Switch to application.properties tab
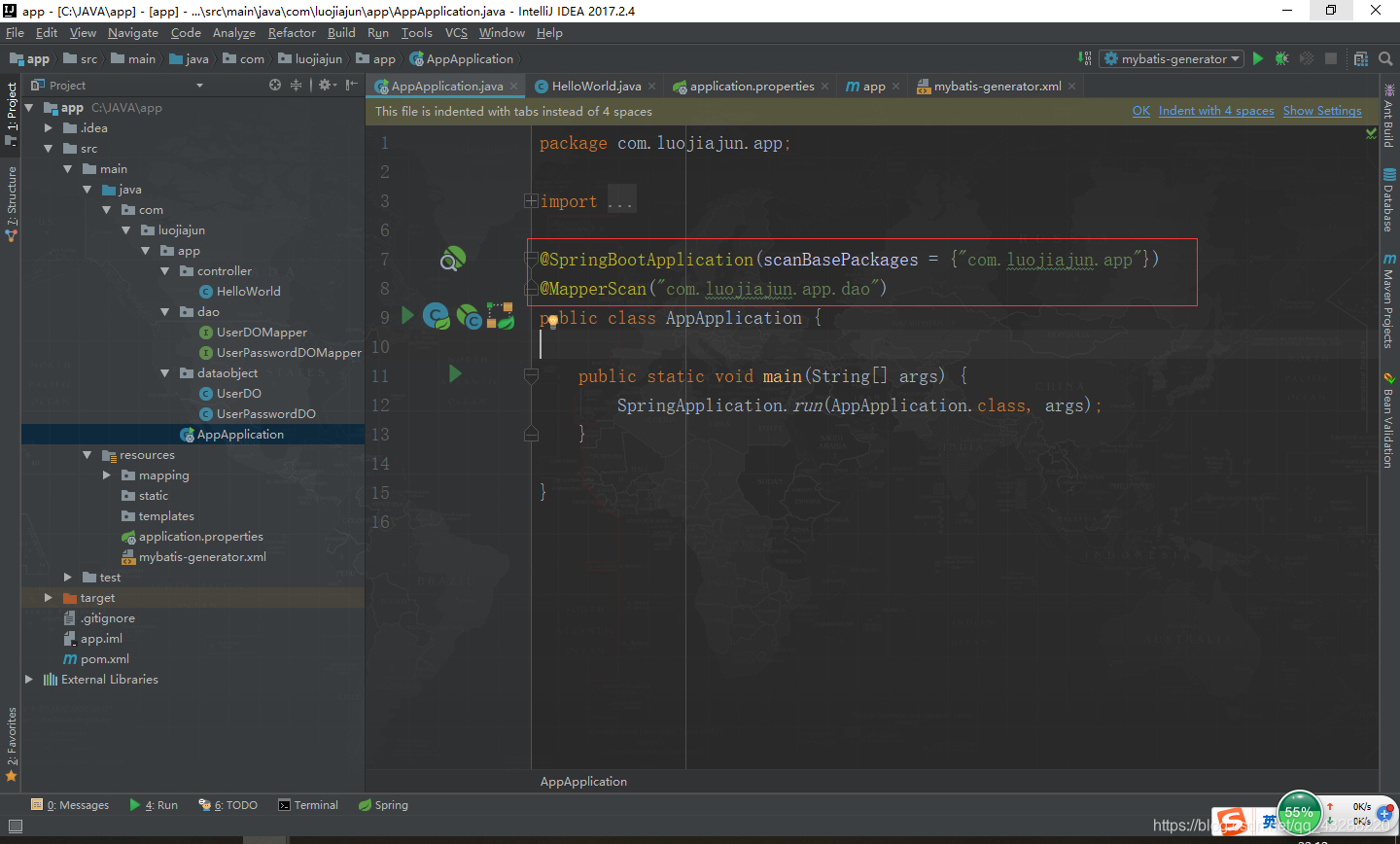This screenshot has height=844, width=1400. (x=752, y=87)
